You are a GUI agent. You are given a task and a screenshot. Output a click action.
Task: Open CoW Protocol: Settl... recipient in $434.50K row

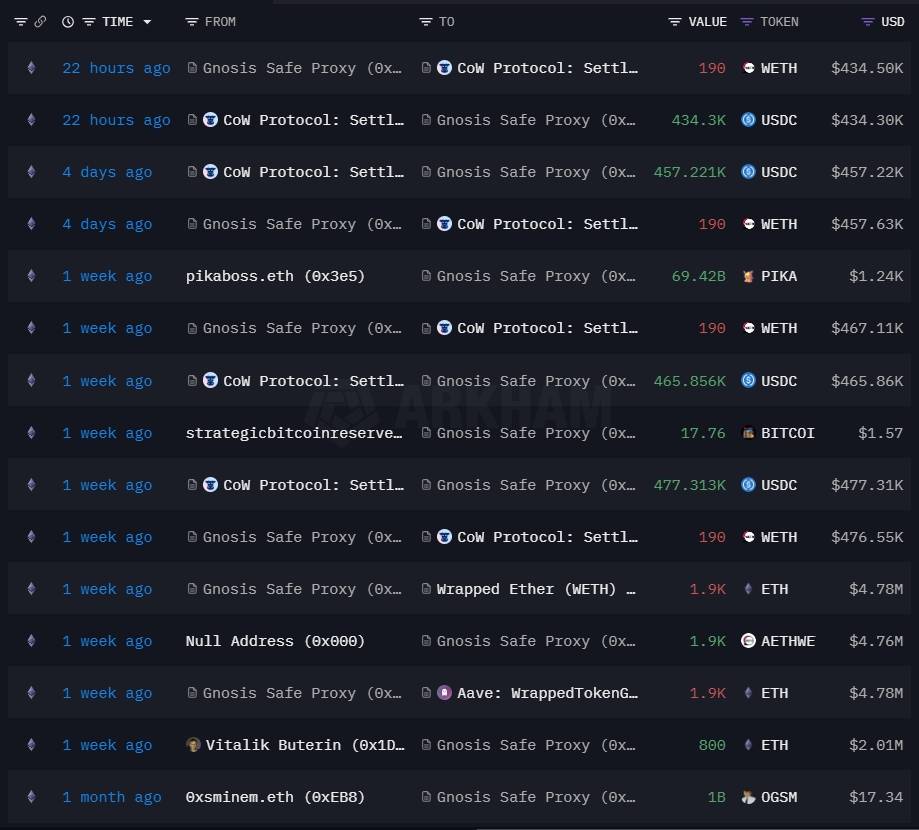coord(547,68)
